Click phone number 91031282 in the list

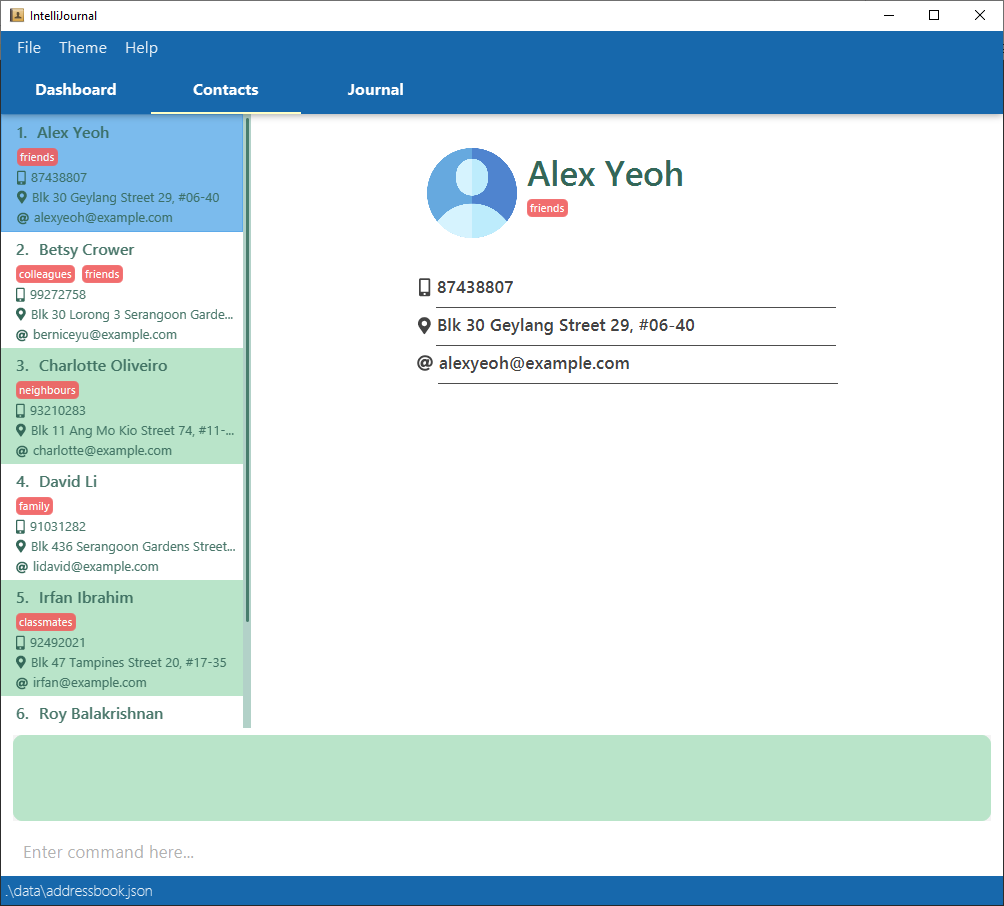pos(58,526)
